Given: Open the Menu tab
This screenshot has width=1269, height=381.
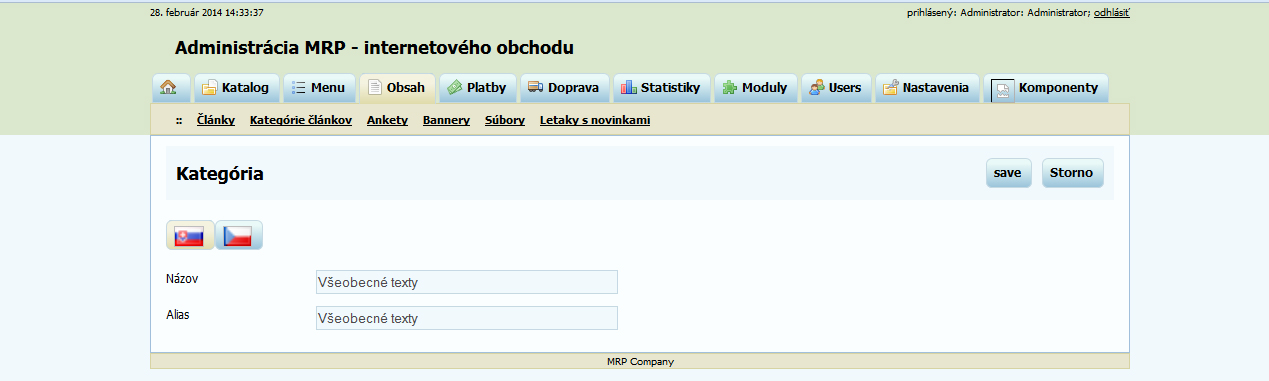Looking at the screenshot, I should (319, 88).
